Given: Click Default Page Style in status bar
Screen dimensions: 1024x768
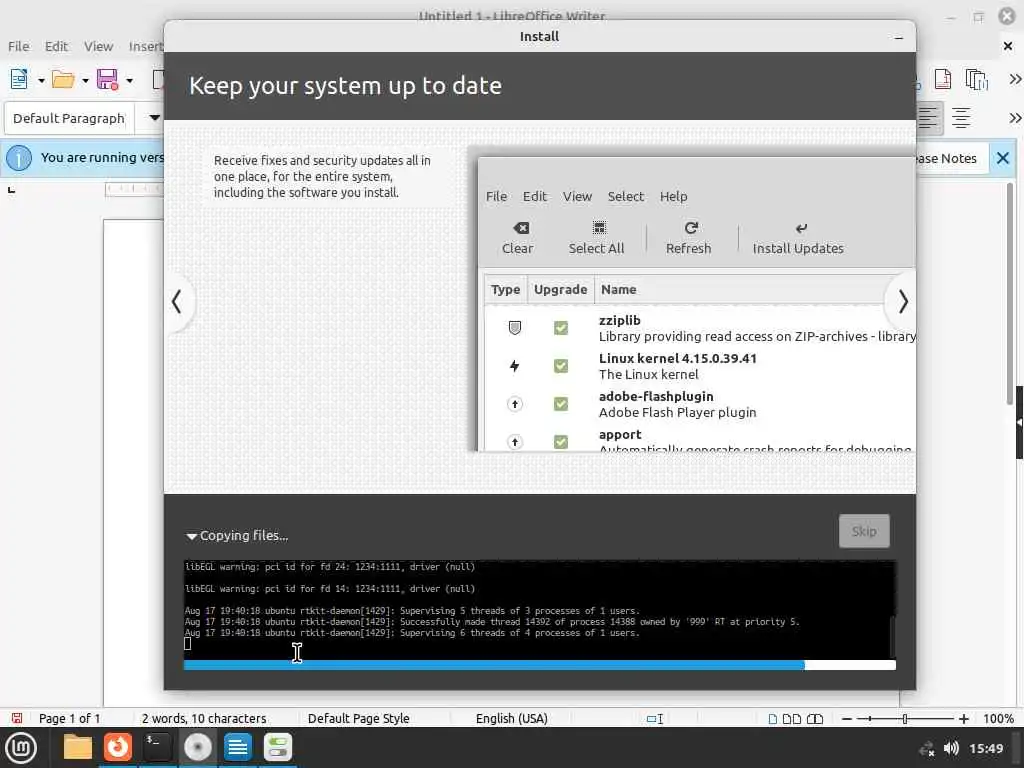Looking at the screenshot, I should (x=359, y=718).
